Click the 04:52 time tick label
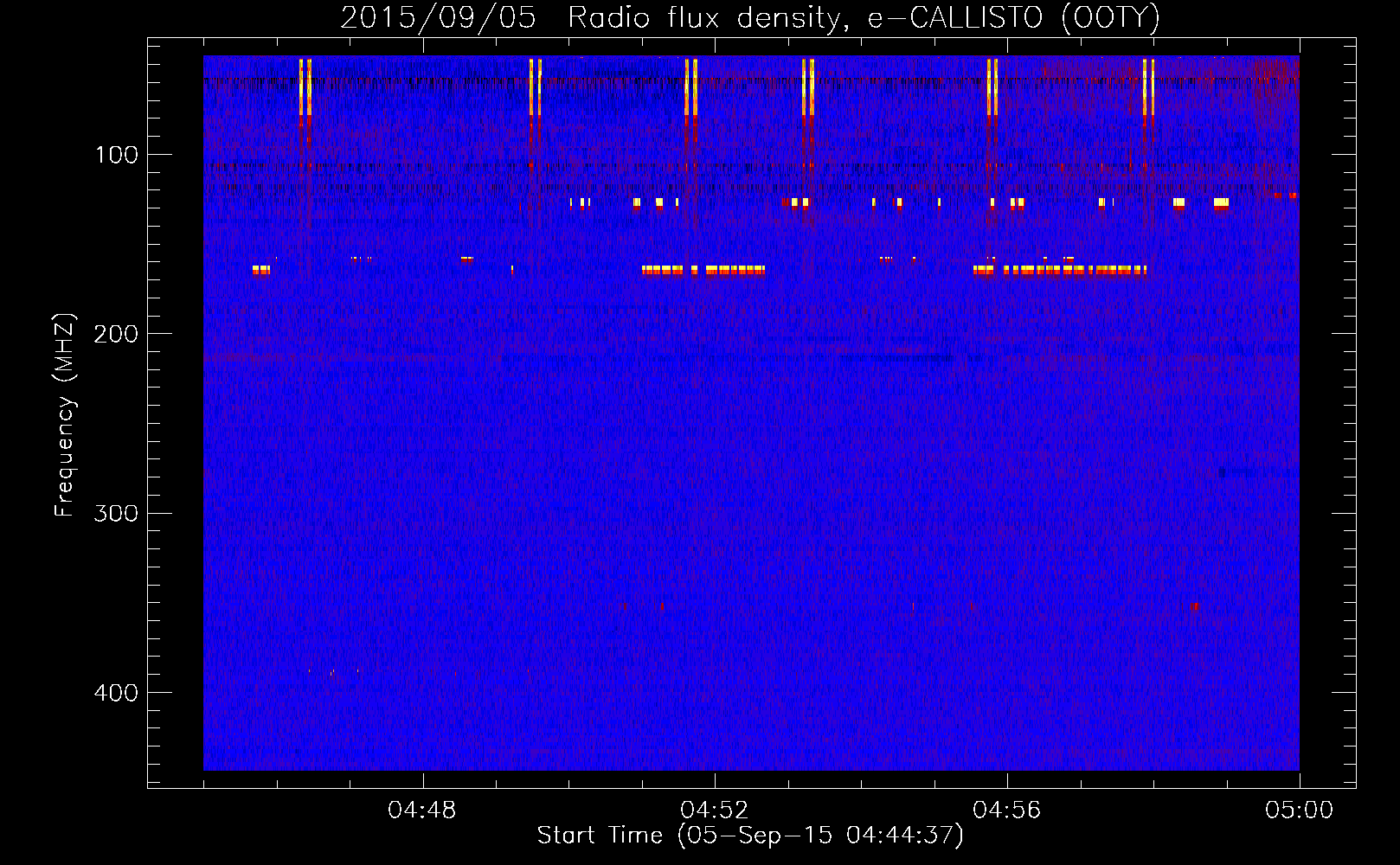 tap(715, 811)
